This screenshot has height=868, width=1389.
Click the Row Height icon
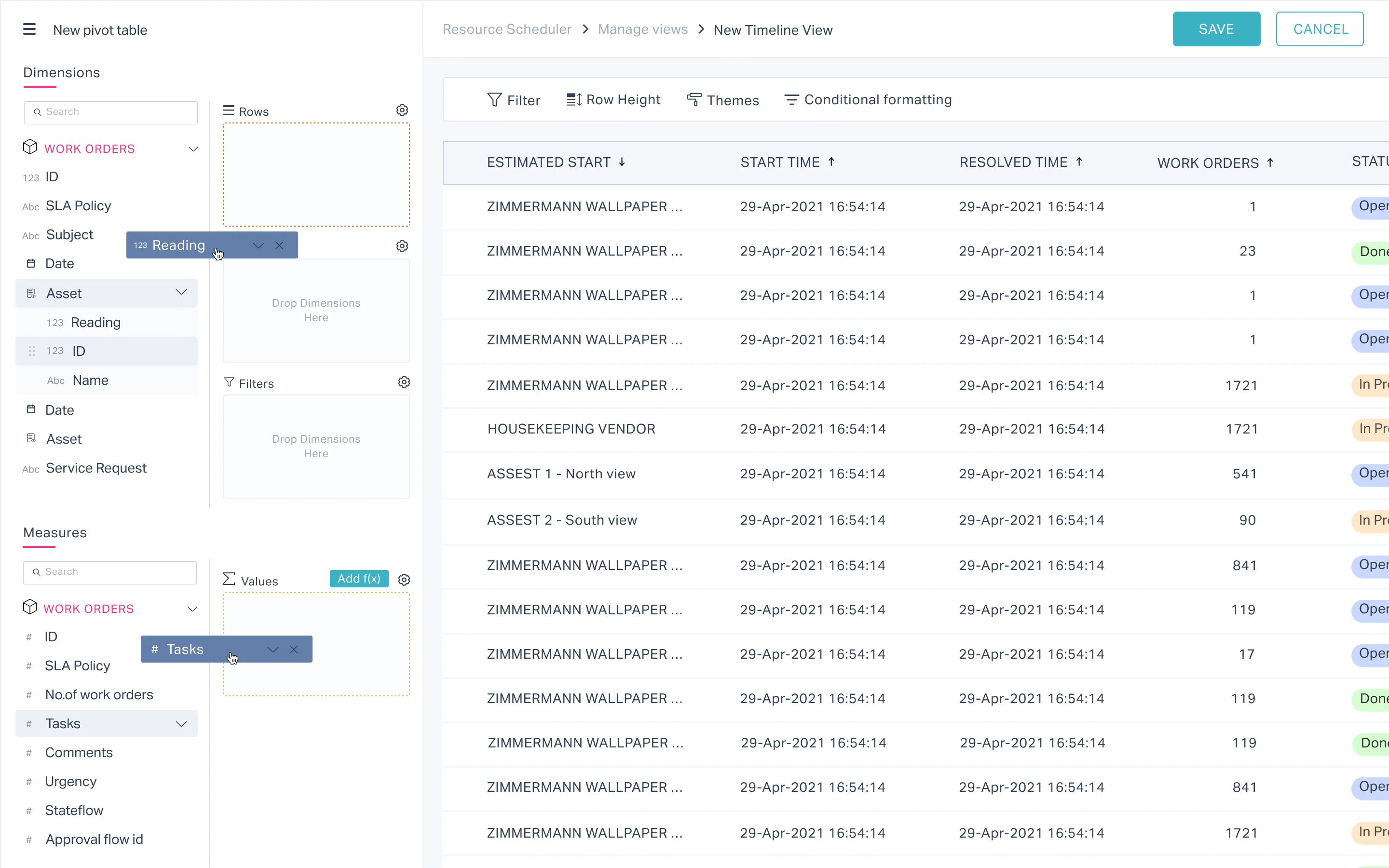click(x=574, y=100)
